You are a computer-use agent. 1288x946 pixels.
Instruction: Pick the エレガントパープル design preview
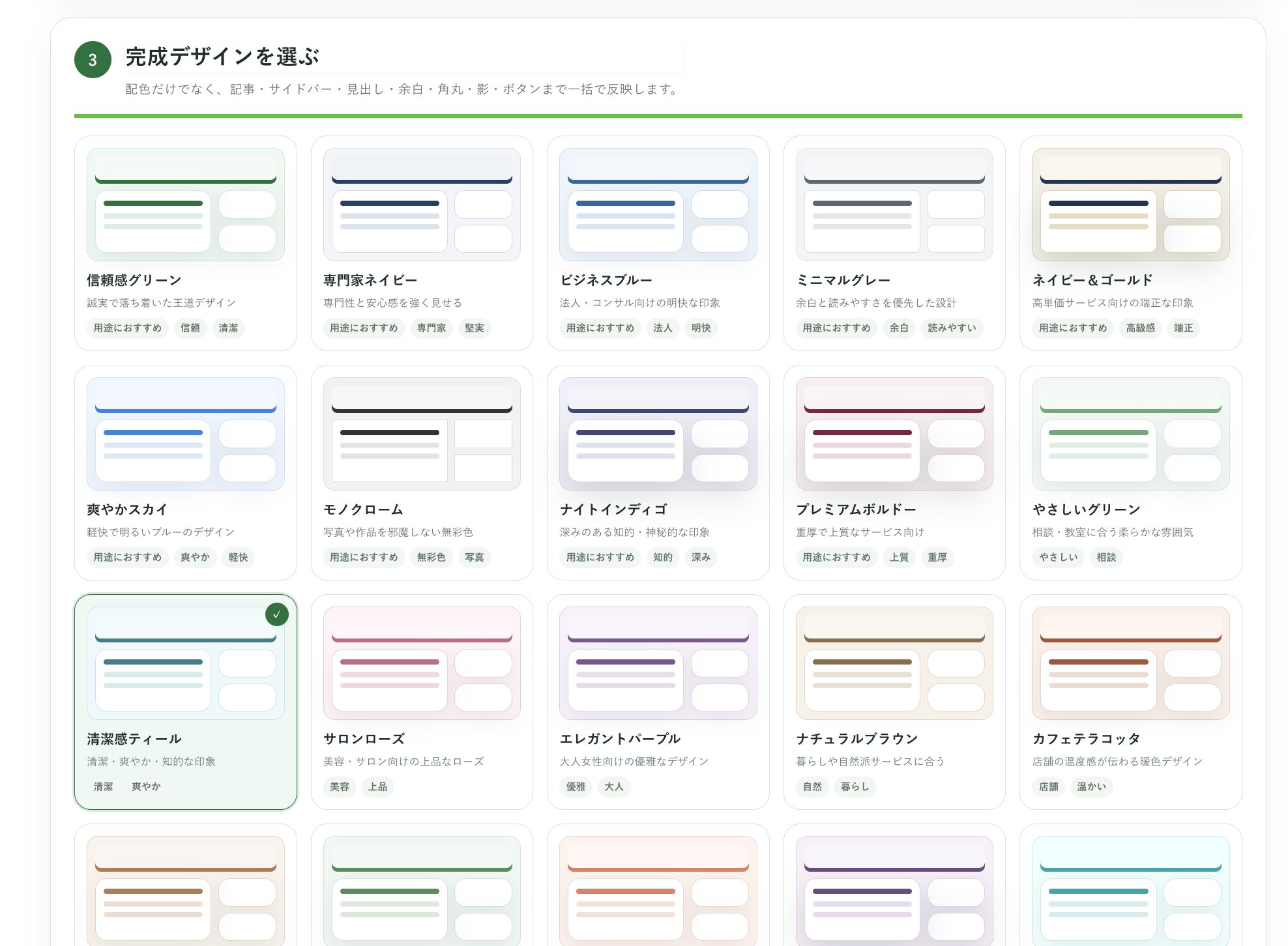[x=658, y=663]
